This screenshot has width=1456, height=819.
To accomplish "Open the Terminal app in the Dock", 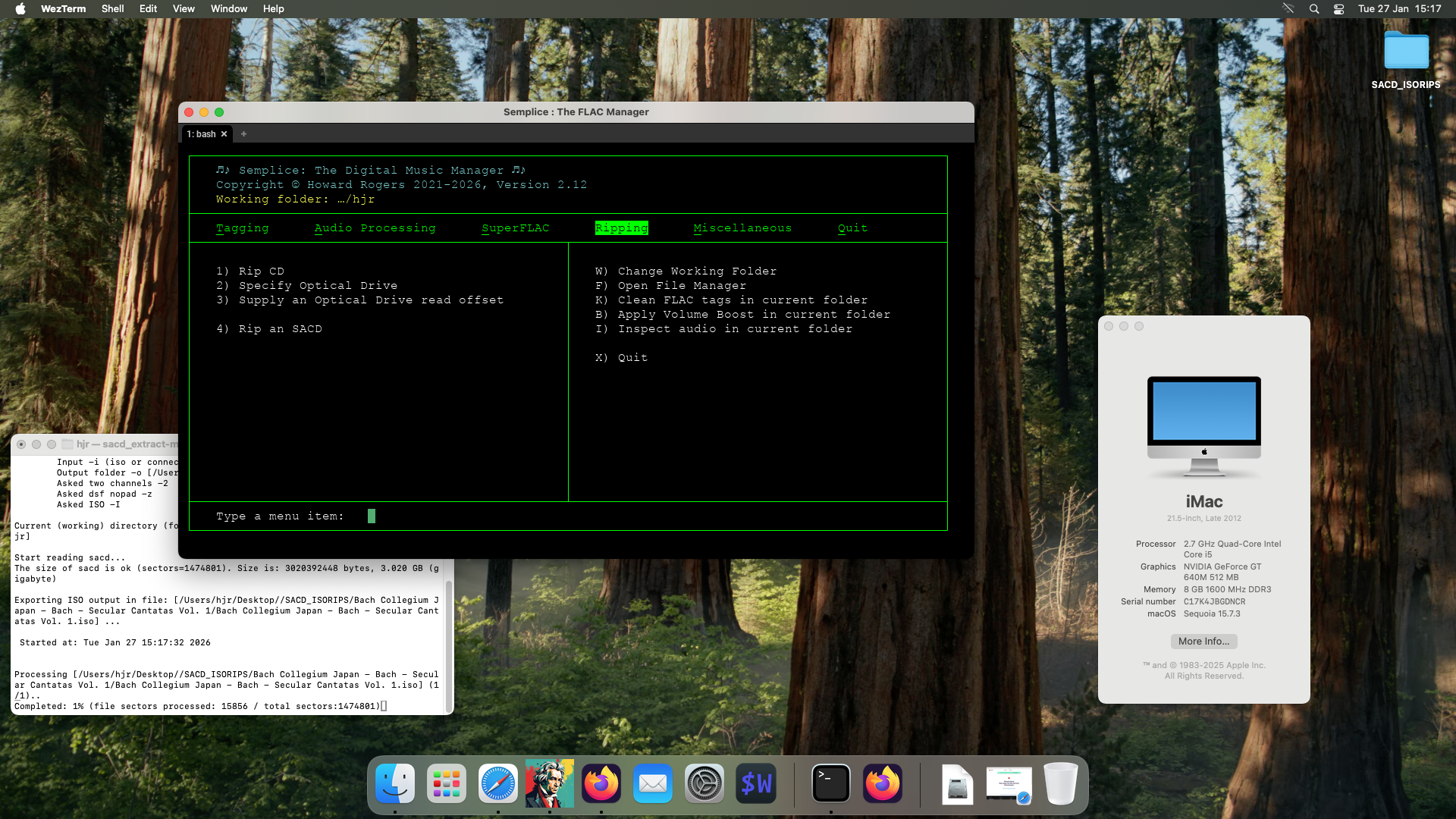I will (x=831, y=783).
